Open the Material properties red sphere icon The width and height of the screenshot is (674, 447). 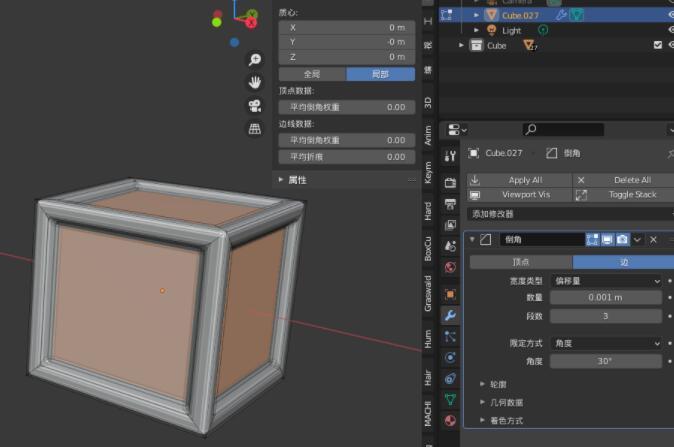point(450,421)
